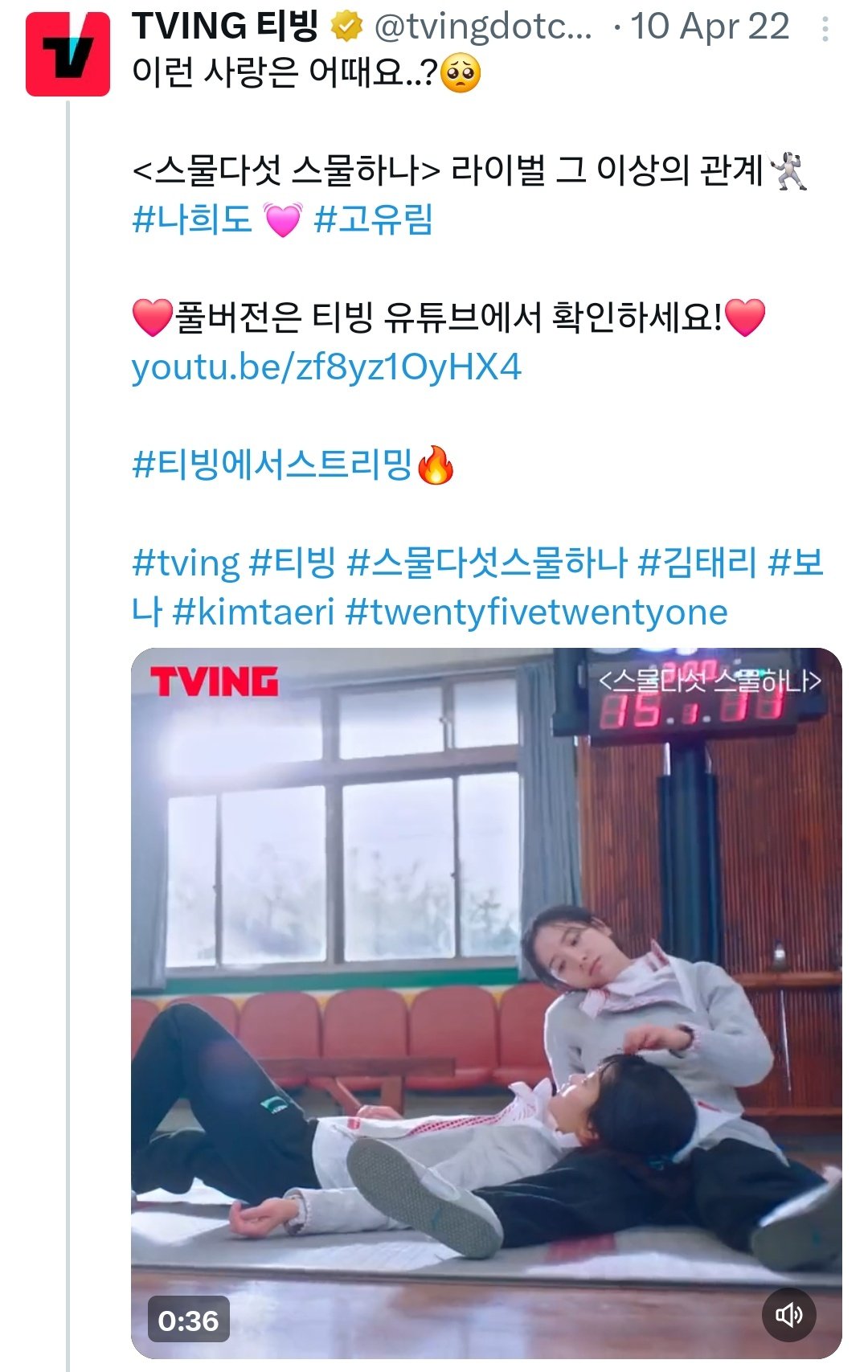
Task: Open the TVING profile avatar
Action: (68, 54)
